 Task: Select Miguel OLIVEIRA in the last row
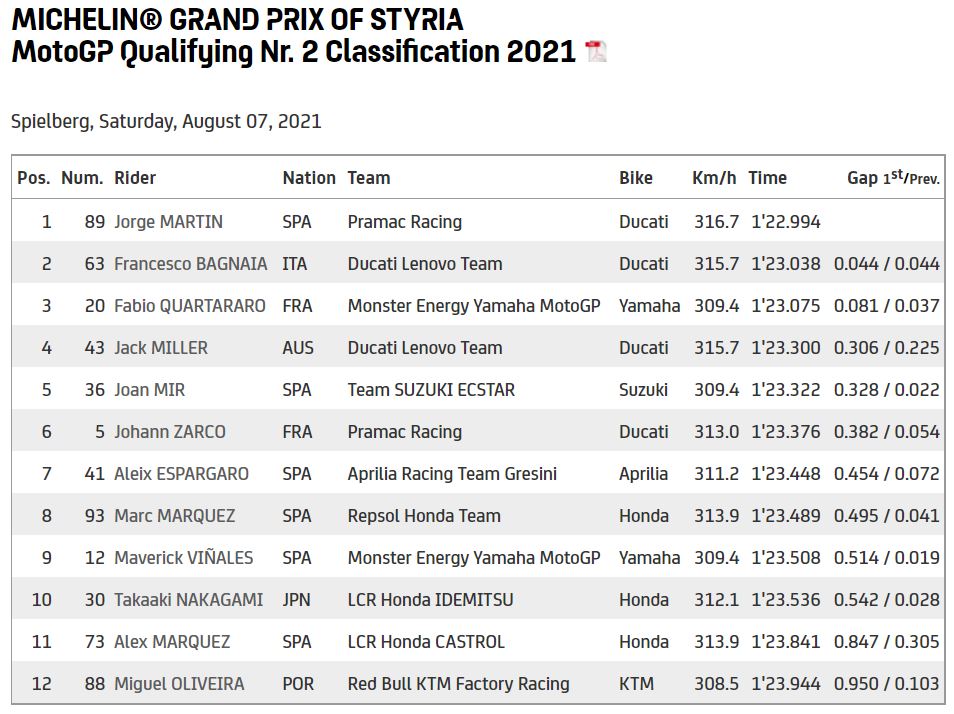point(178,684)
